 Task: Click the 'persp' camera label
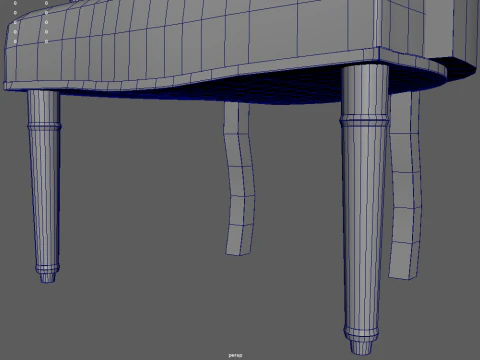tap(235, 355)
